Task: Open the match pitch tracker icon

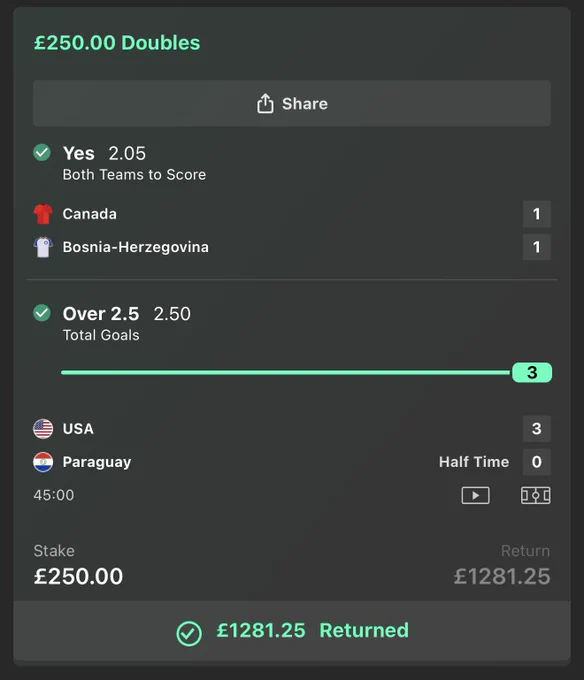Action: click(x=535, y=495)
